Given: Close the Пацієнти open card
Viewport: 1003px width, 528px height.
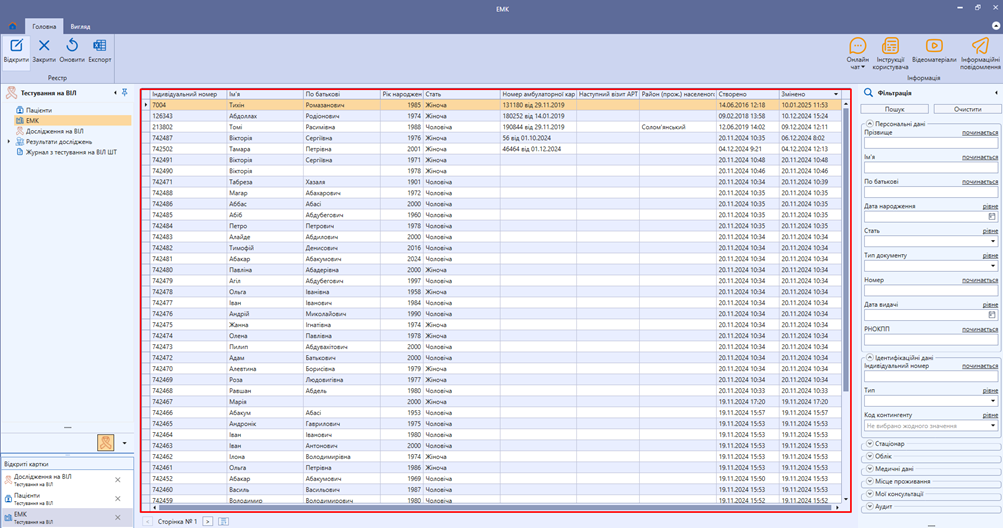Looking at the screenshot, I should click(x=117, y=497).
